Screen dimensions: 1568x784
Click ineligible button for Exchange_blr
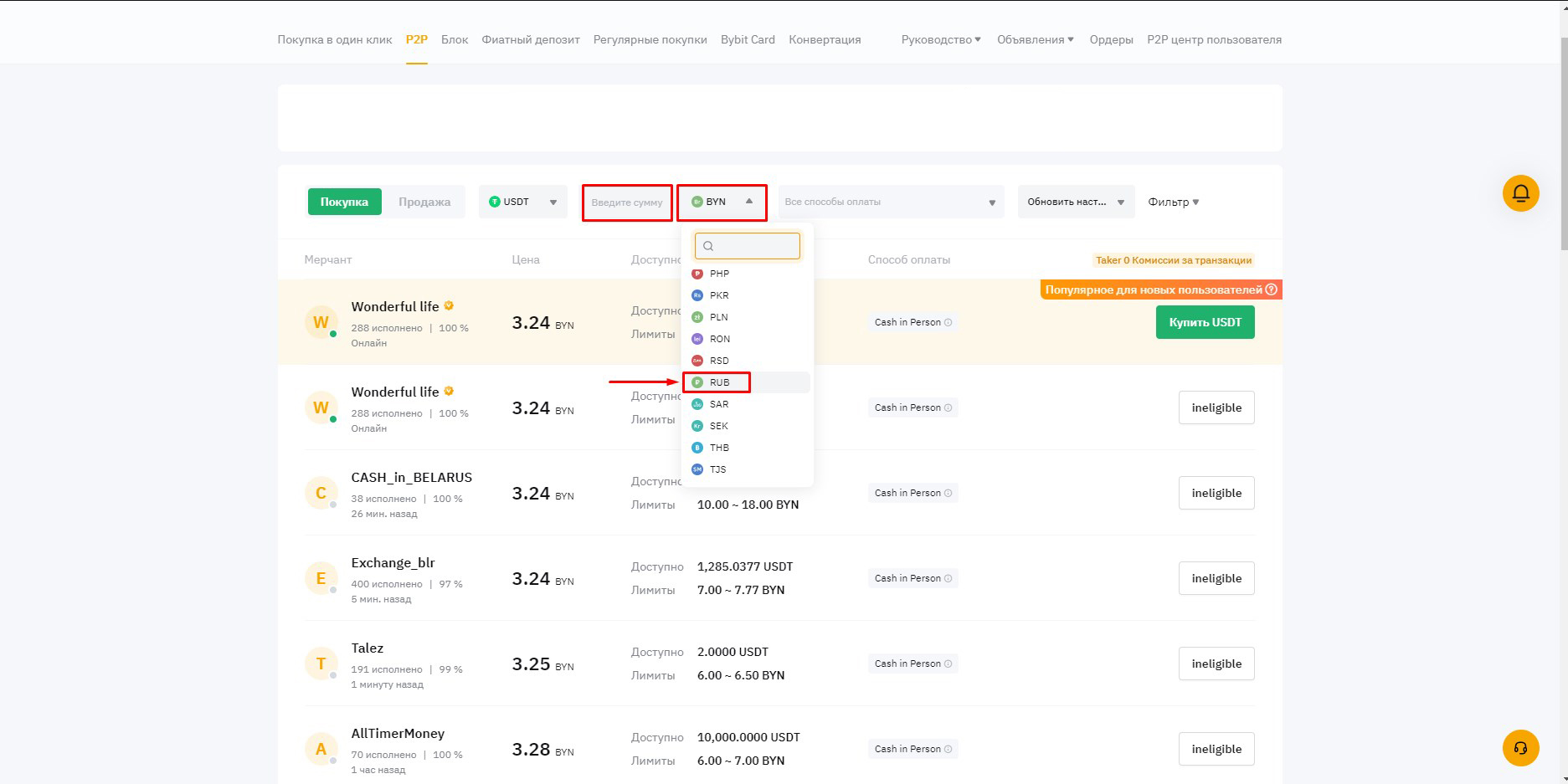tap(1216, 578)
